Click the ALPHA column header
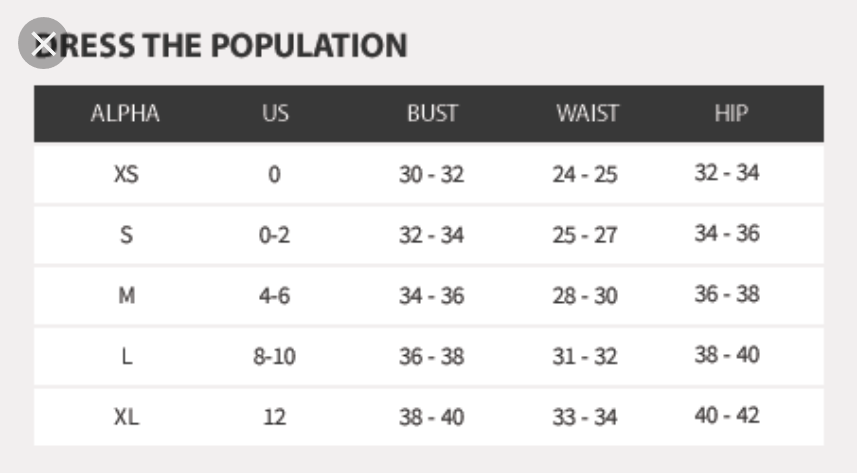The height and width of the screenshot is (473, 857). pyautogui.click(x=125, y=114)
